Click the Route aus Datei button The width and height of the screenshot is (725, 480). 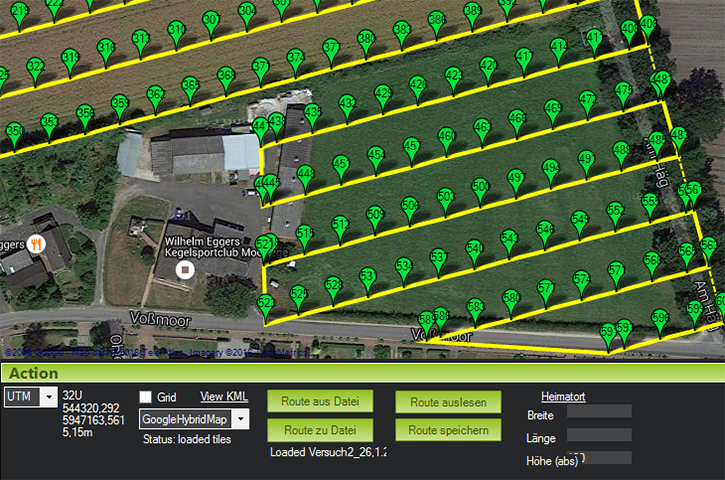tap(320, 402)
